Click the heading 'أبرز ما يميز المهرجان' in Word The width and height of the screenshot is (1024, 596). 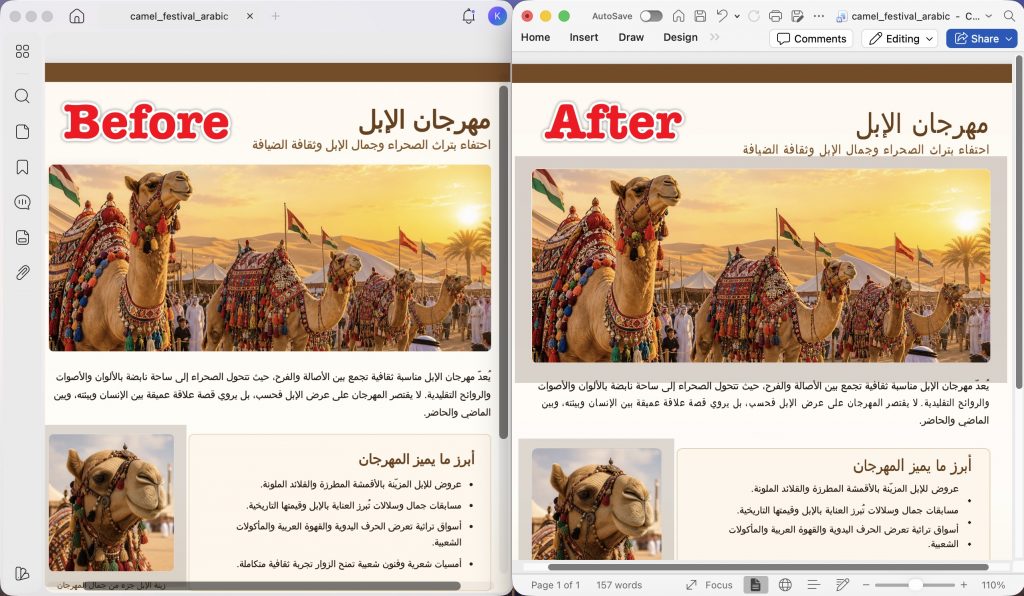coord(912,465)
